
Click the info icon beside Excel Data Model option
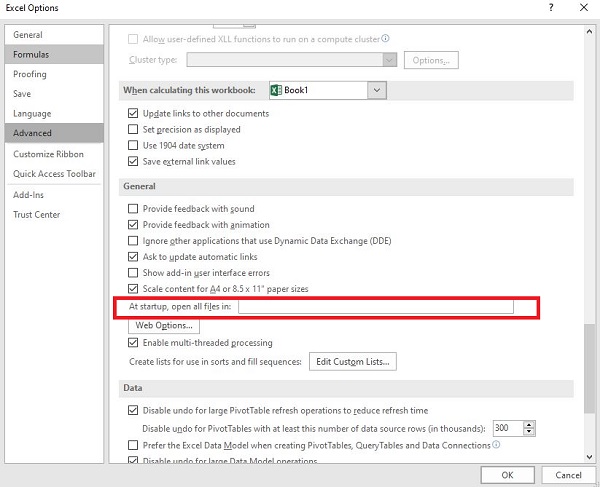click(x=496, y=445)
